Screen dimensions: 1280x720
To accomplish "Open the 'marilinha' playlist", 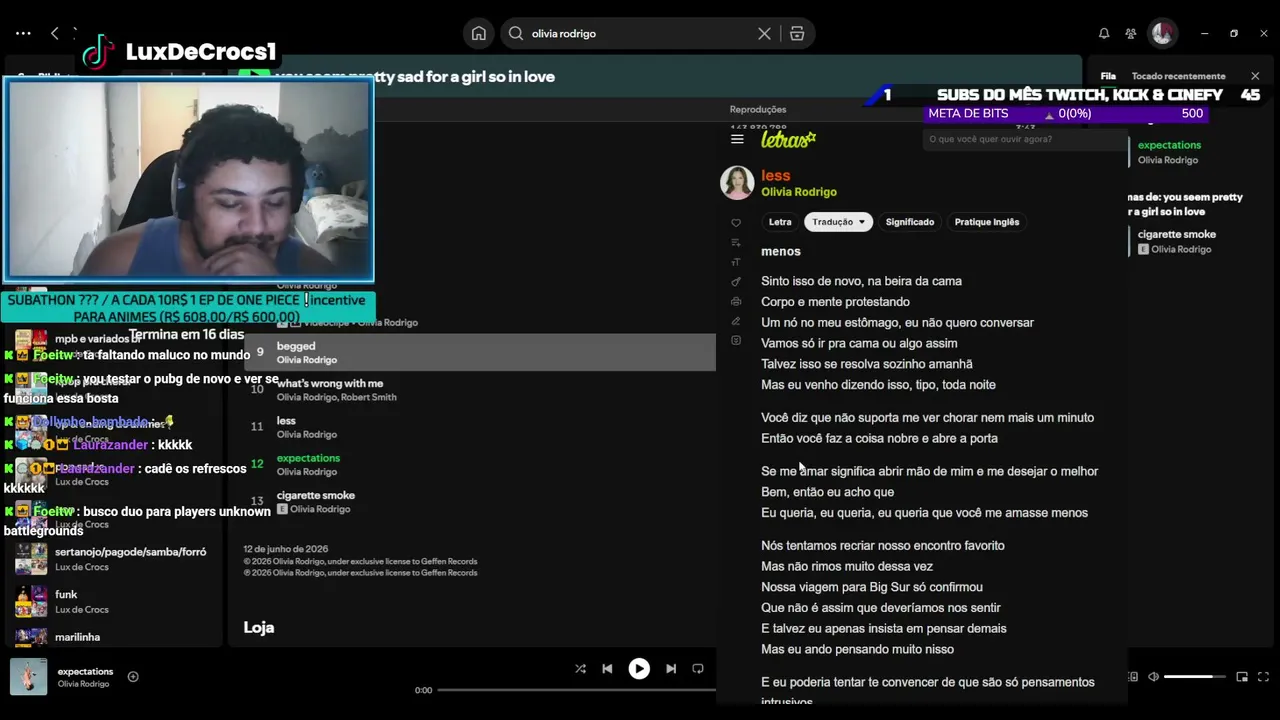I will coord(113,637).
